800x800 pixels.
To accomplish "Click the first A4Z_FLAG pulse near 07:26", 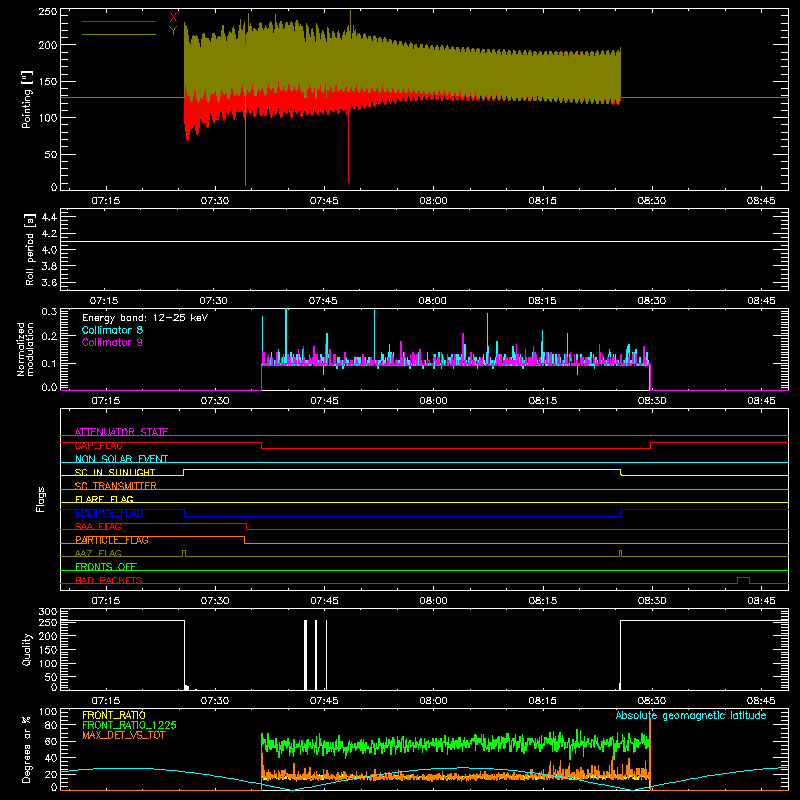I will tap(184, 554).
